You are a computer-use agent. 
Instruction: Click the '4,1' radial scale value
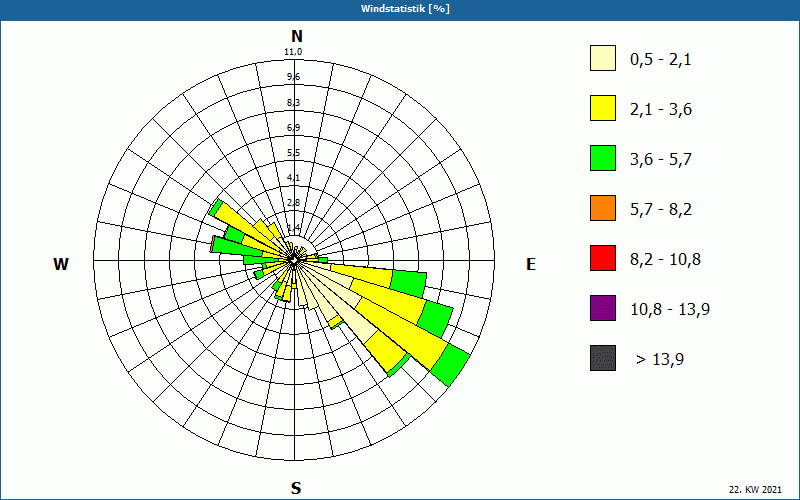pyautogui.click(x=293, y=178)
